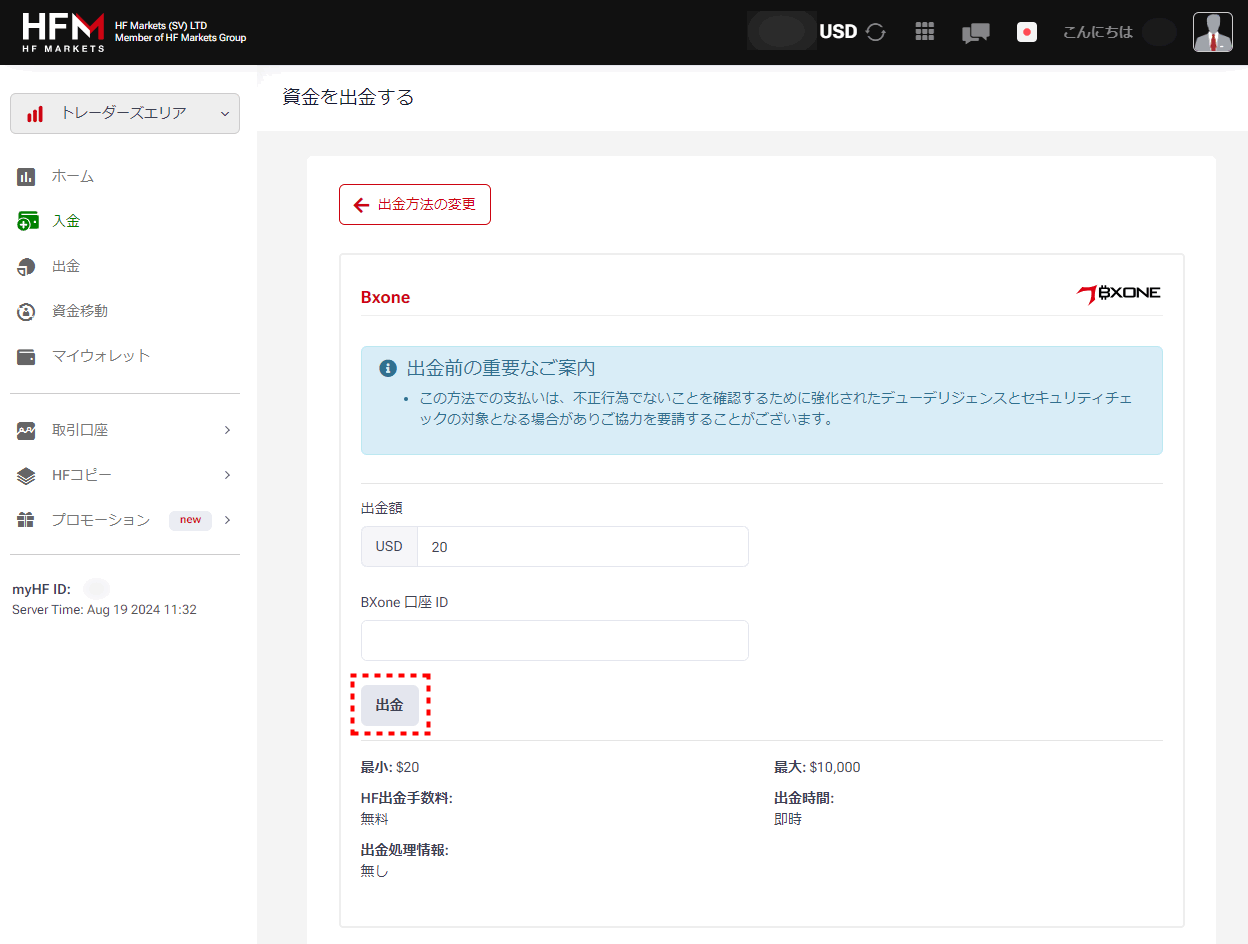Viewport: 1248px width, 944px height.
Task: Expand the HFコピー chevron
Action: (227, 475)
